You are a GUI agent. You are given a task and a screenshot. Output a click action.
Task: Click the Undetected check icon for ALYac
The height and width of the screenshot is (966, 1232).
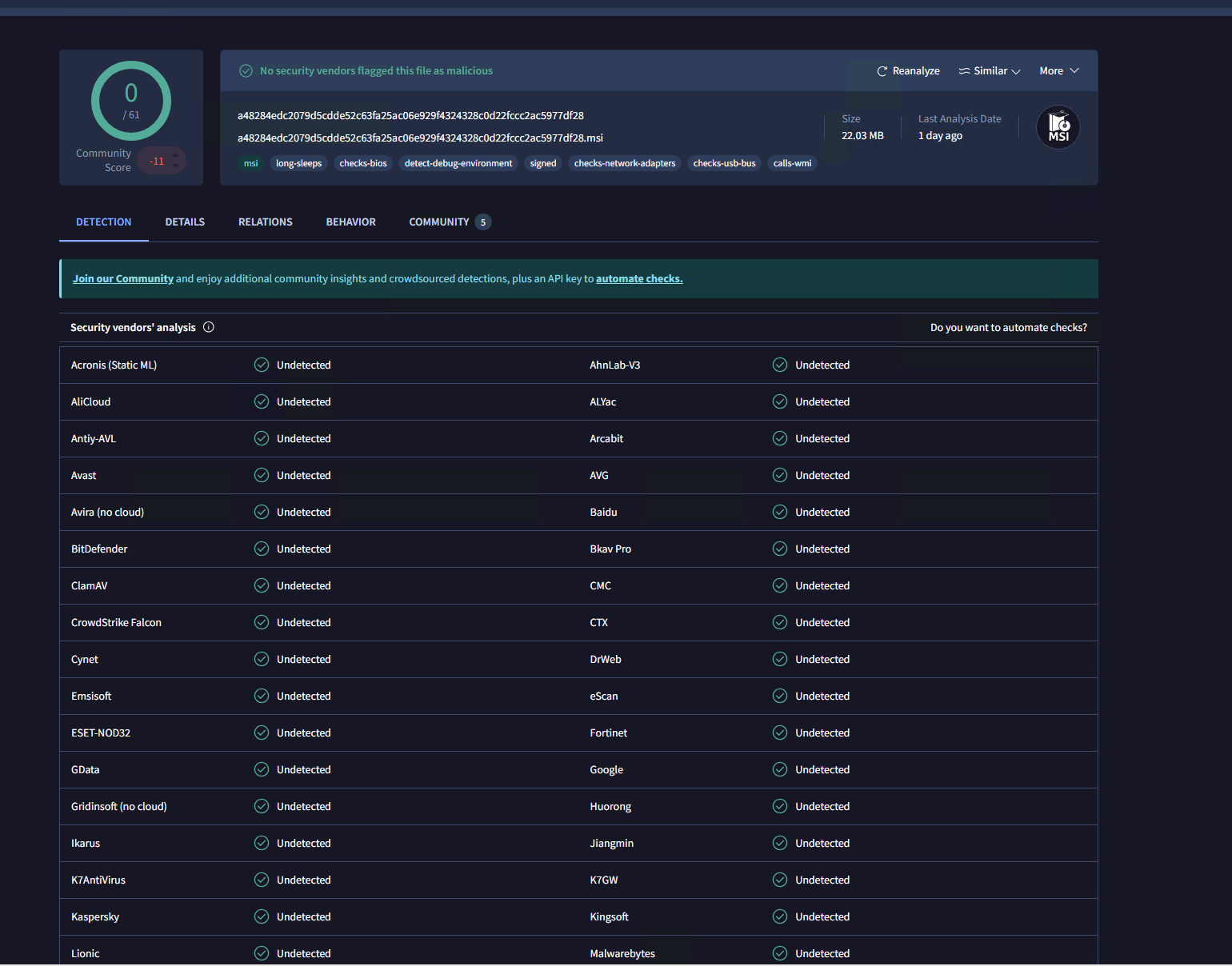[780, 401]
